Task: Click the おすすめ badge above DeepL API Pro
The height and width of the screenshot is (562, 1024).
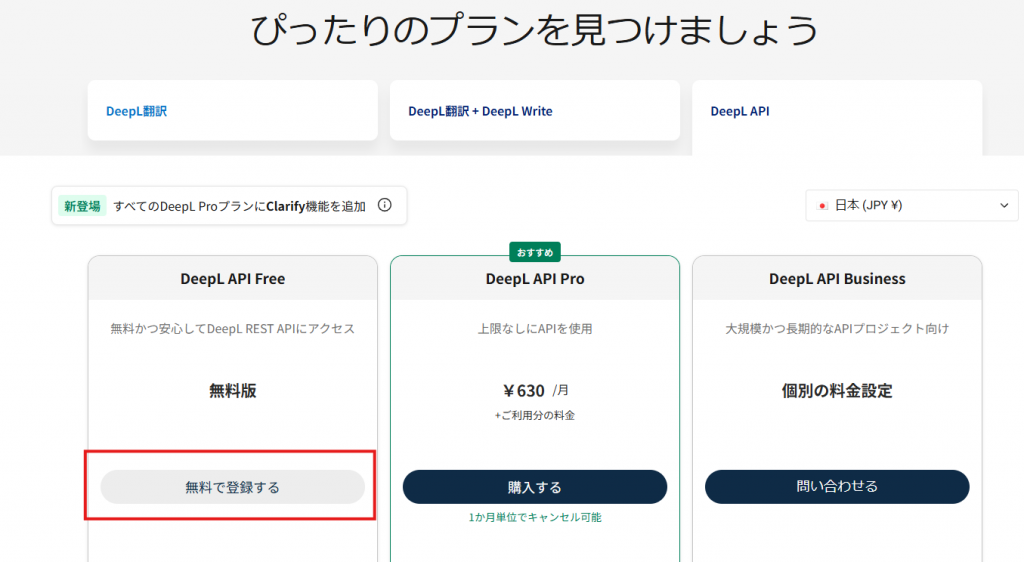Action: 535,251
